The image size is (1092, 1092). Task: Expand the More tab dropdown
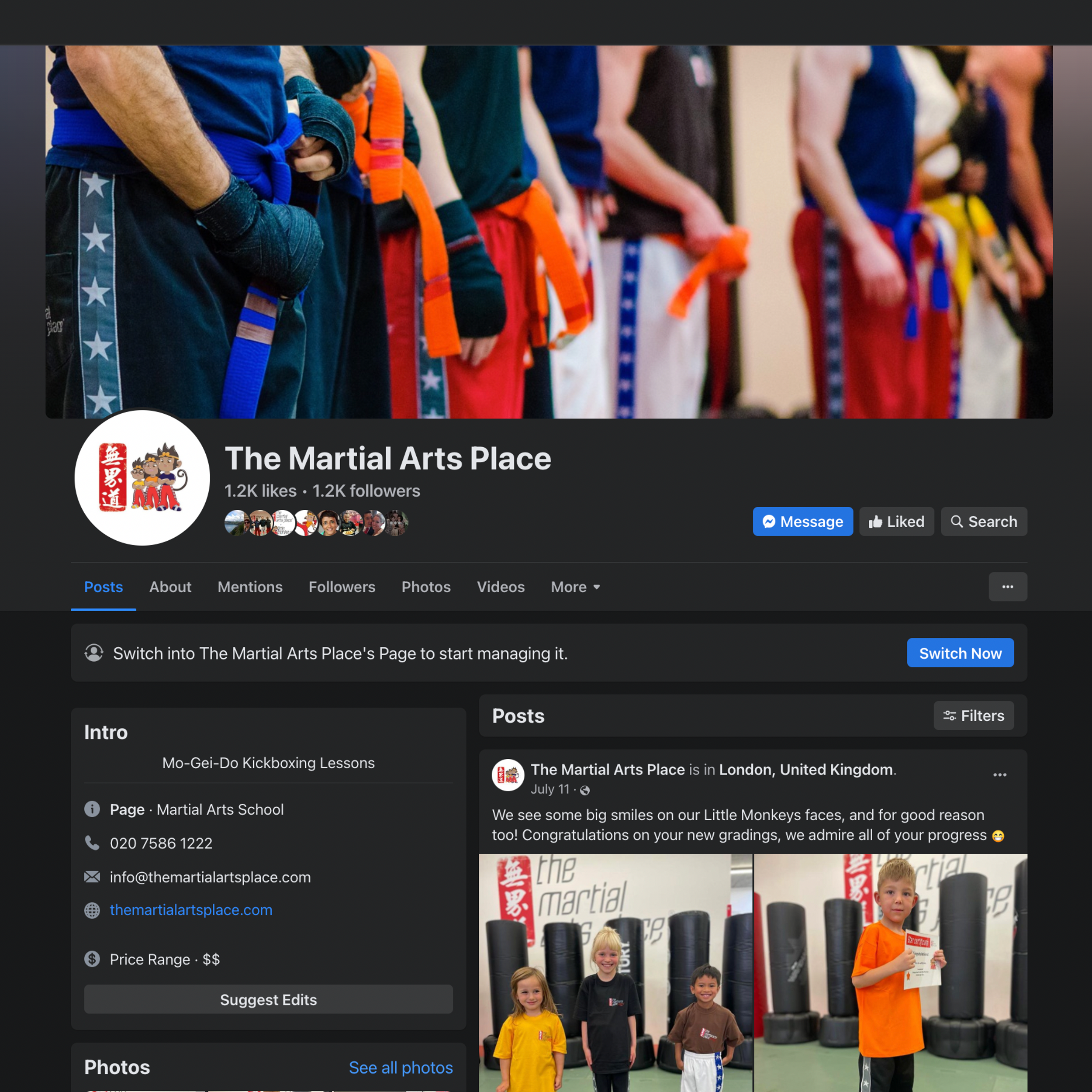pos(575,587)
